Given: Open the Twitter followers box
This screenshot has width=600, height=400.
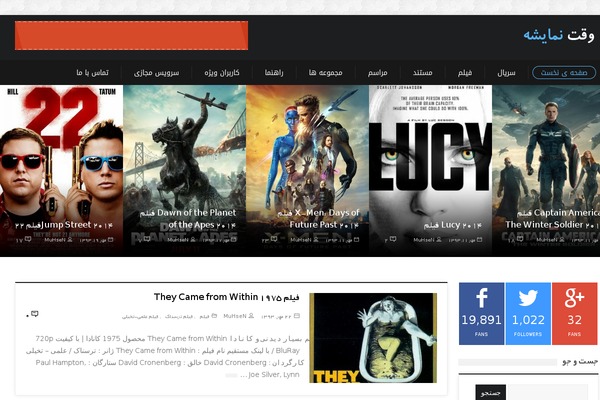Looking at the screenshot, I should click(528, 313).
